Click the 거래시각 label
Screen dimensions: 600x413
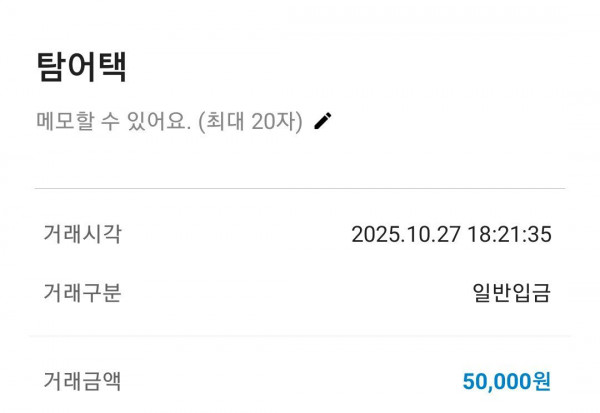[x=82, y=234]
